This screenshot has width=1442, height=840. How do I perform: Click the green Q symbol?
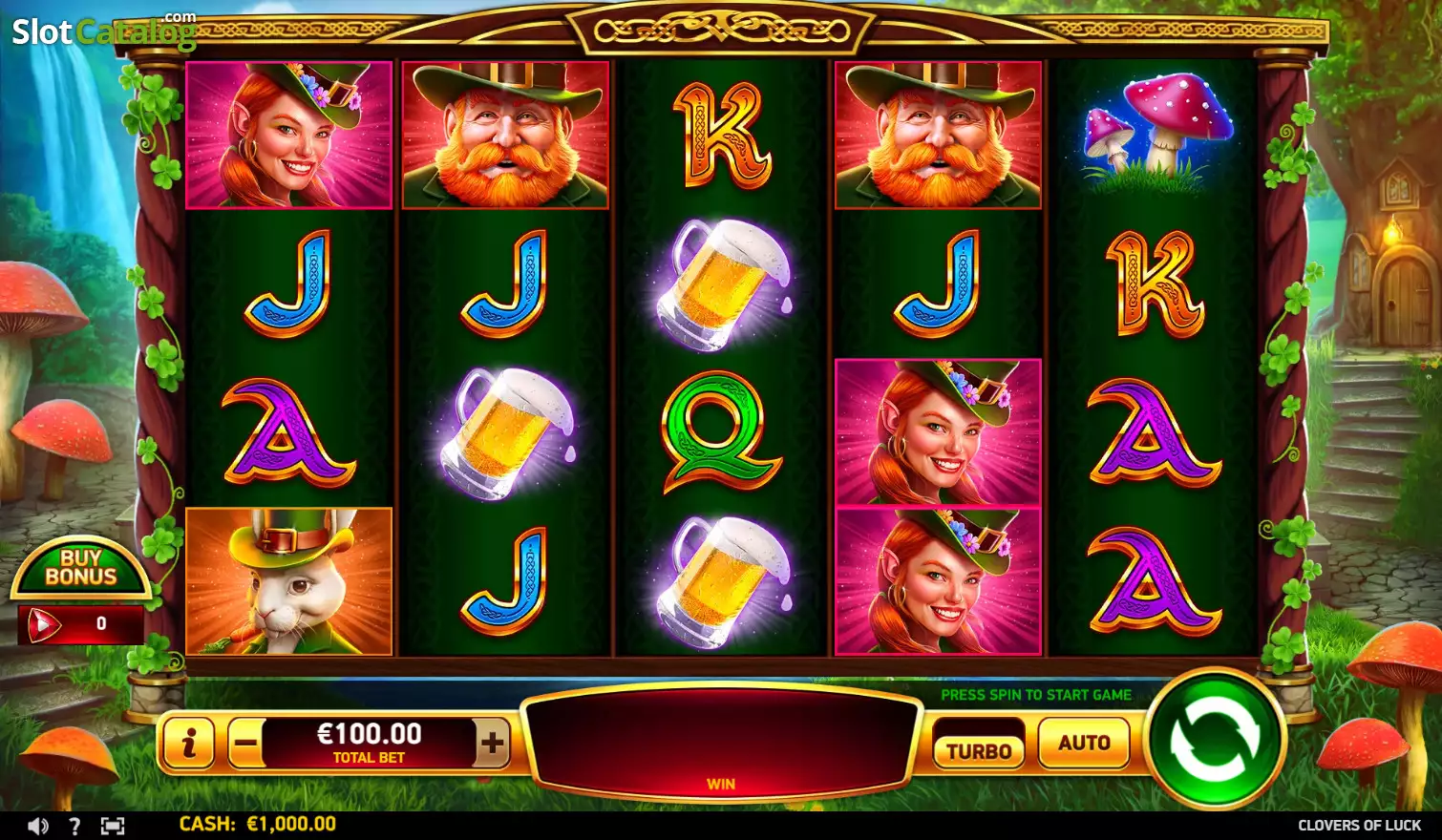pyautogui.click(x=721, y=431)
